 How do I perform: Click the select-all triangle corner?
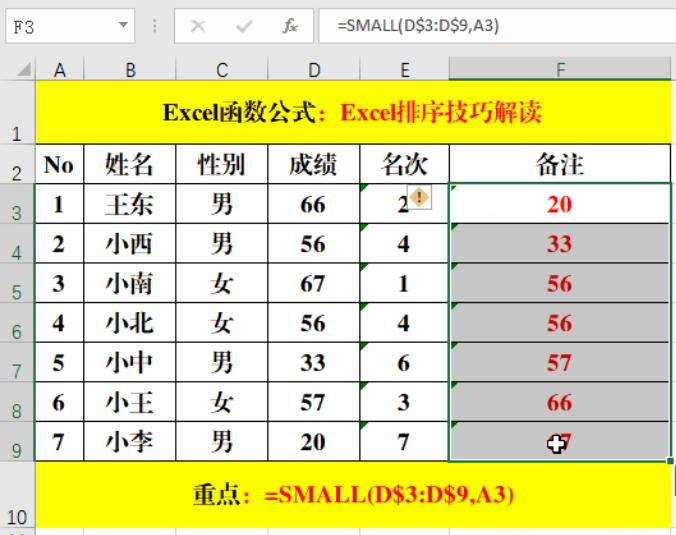tap(24, 69)
